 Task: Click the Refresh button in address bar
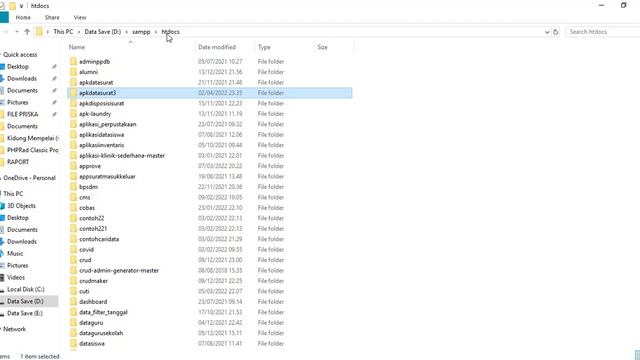tap(556, 32)
